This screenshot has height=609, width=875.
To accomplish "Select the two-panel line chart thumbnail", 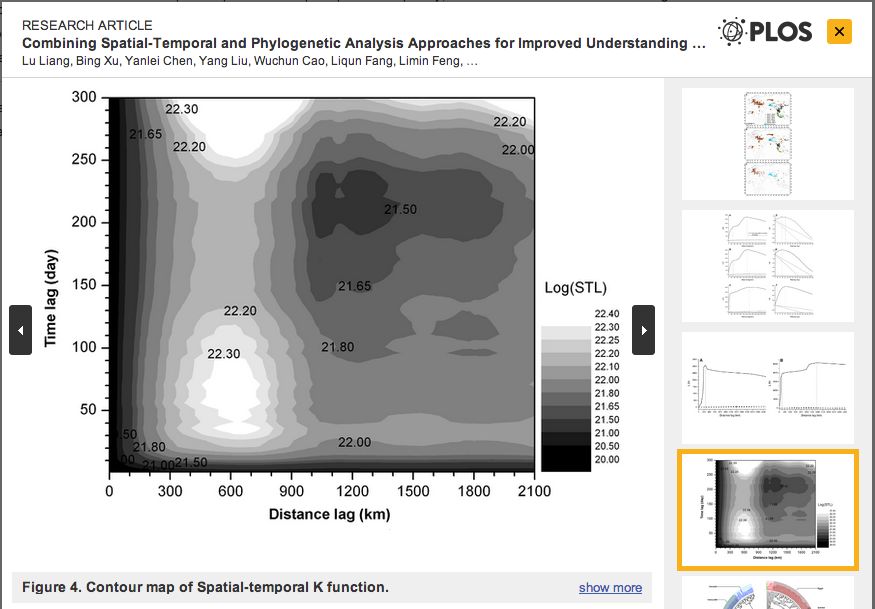I will [x=768, y=388].
